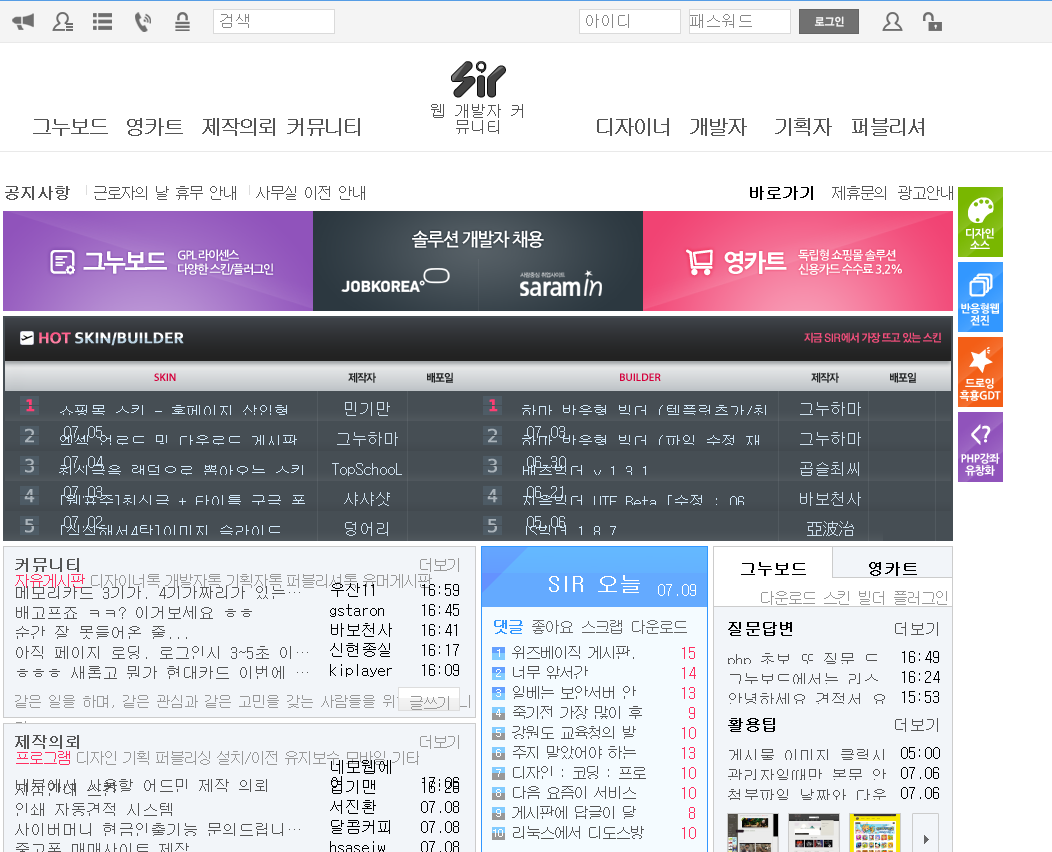Click the 검색 search field

273,21
